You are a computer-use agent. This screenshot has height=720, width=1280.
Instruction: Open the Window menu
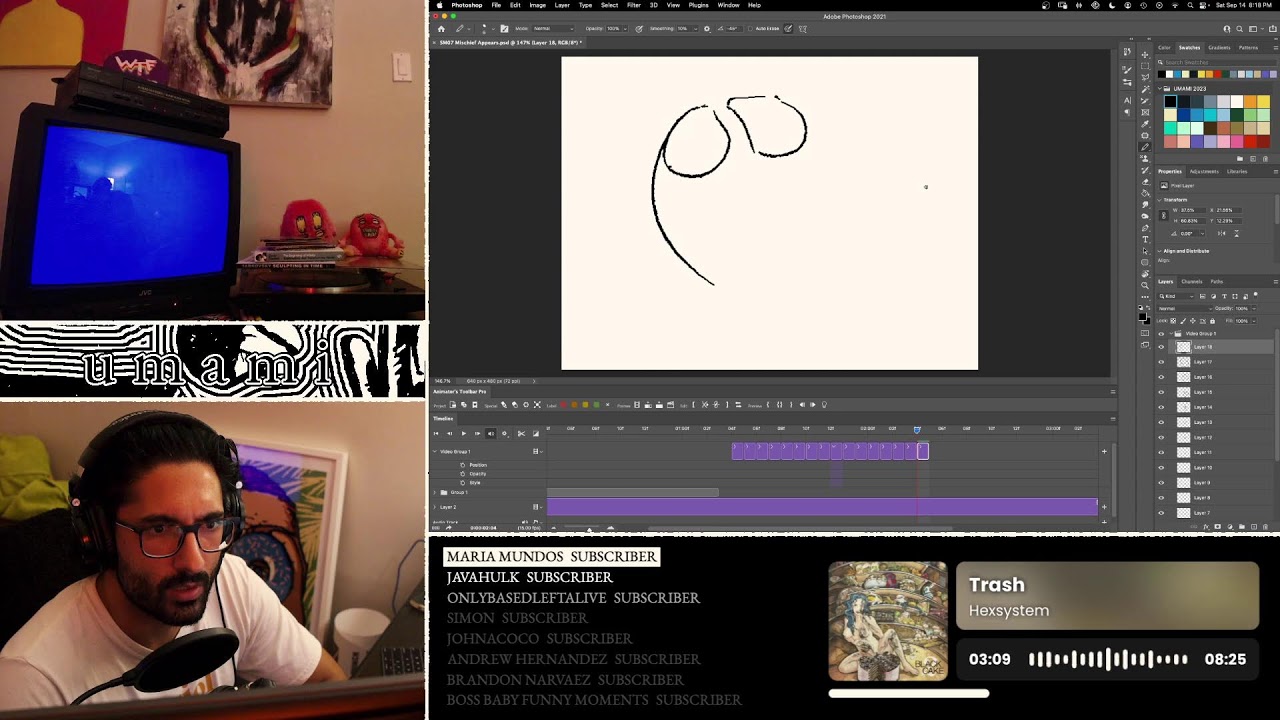click(728, 5)
